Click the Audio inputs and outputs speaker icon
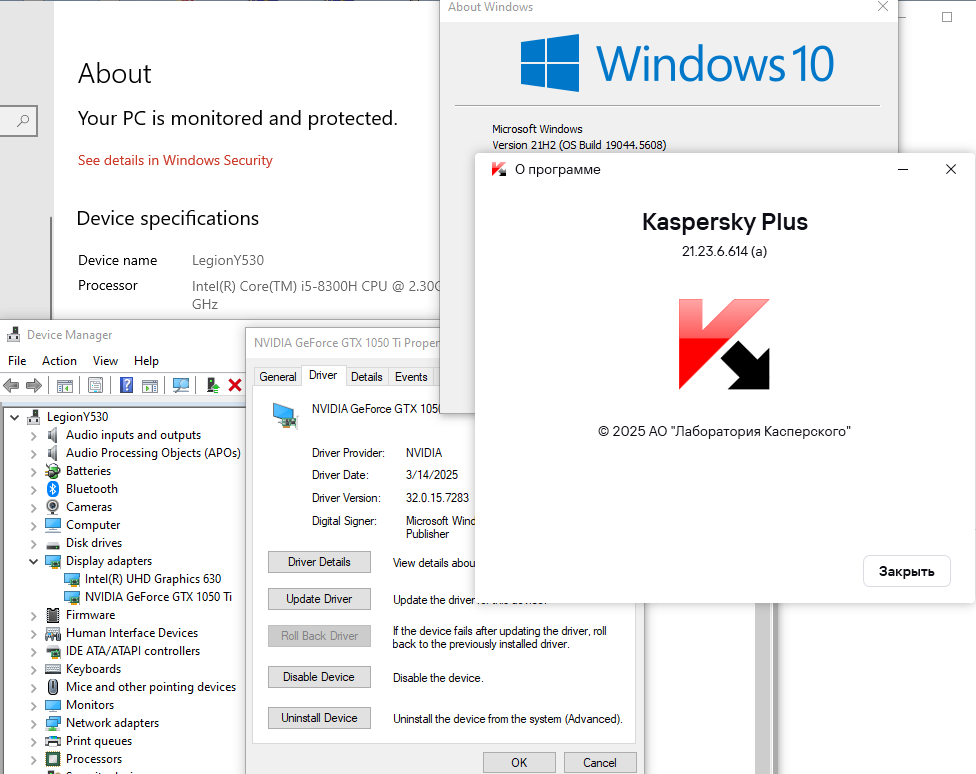Viewport: 976px width, 774px height. click(53, 435)
